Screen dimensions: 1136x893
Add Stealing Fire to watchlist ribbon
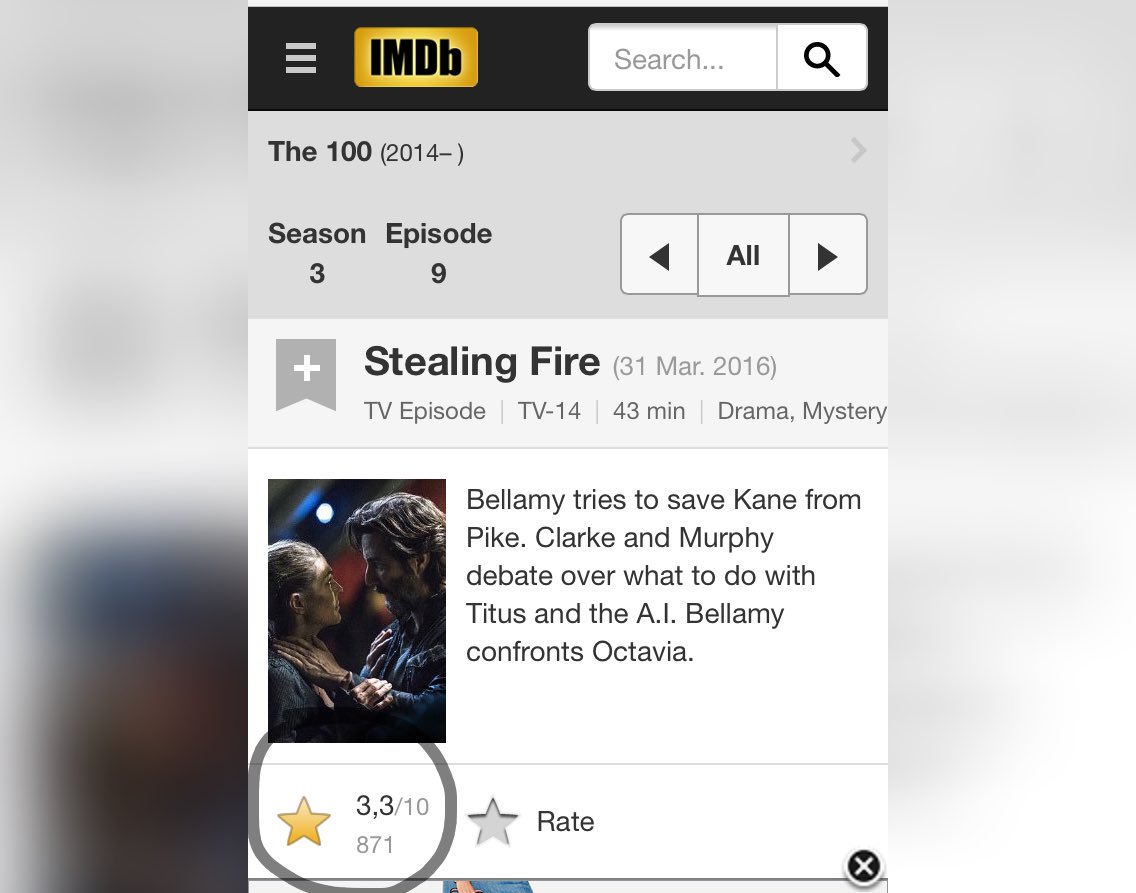click(306, 374)
